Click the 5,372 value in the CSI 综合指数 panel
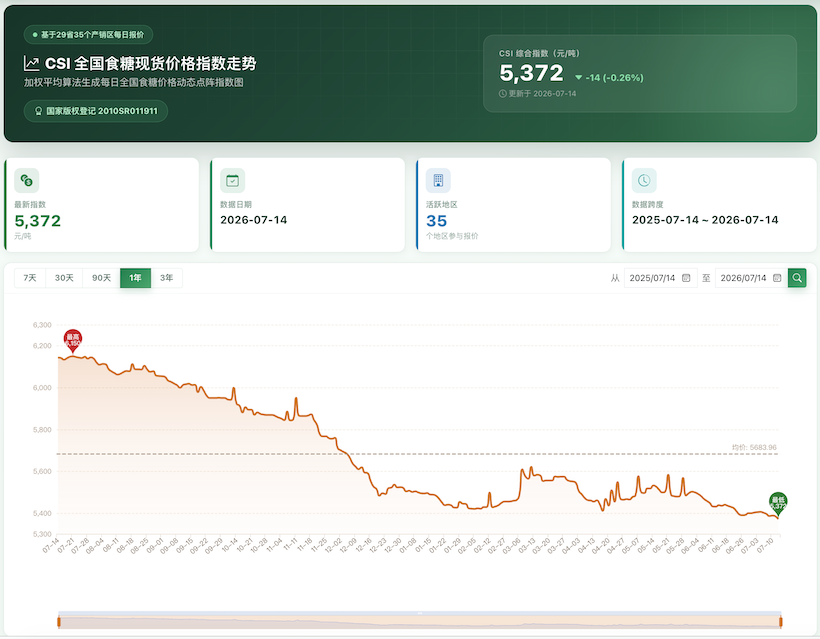 (531, 73)
